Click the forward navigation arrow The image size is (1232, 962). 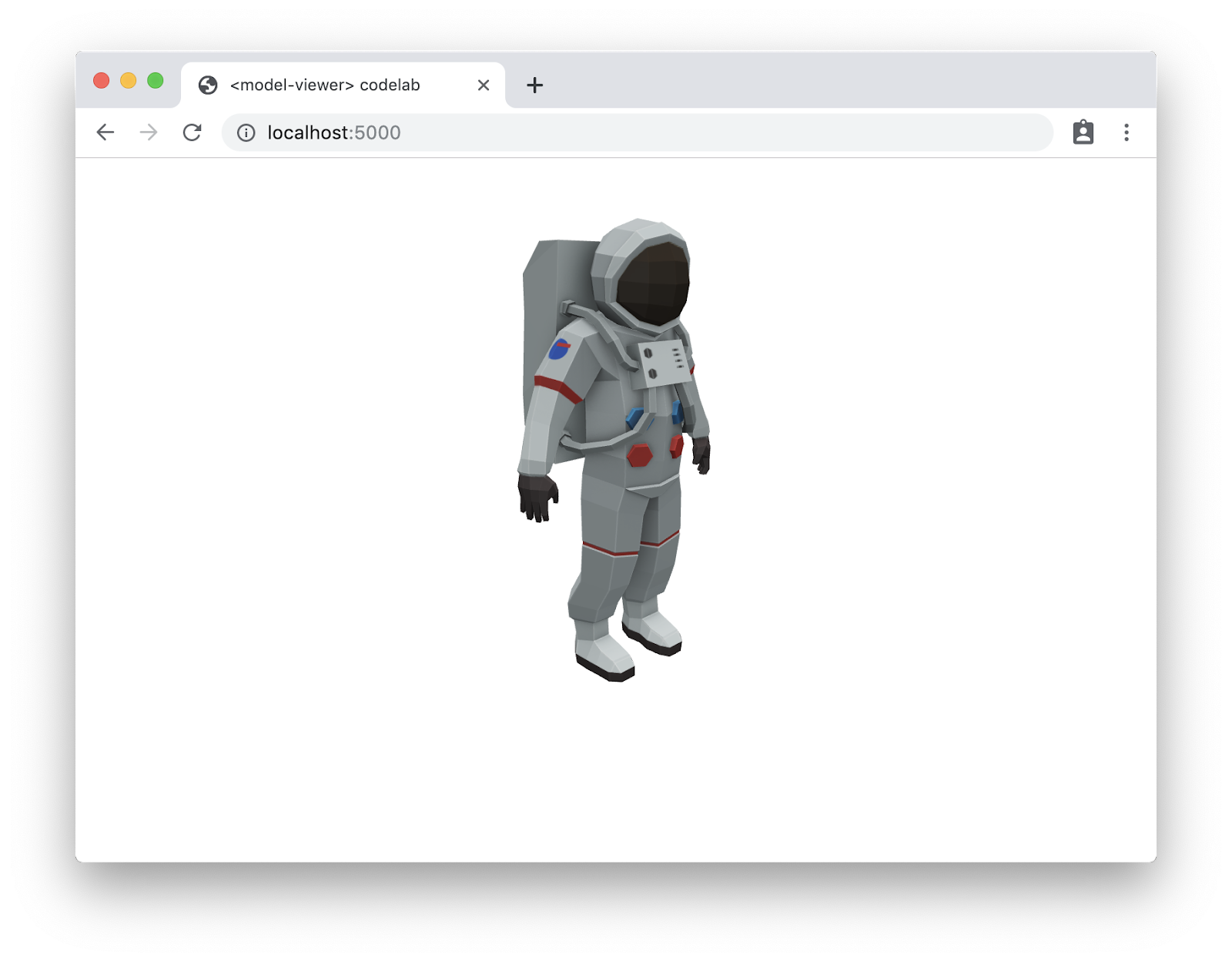[149, 132]
